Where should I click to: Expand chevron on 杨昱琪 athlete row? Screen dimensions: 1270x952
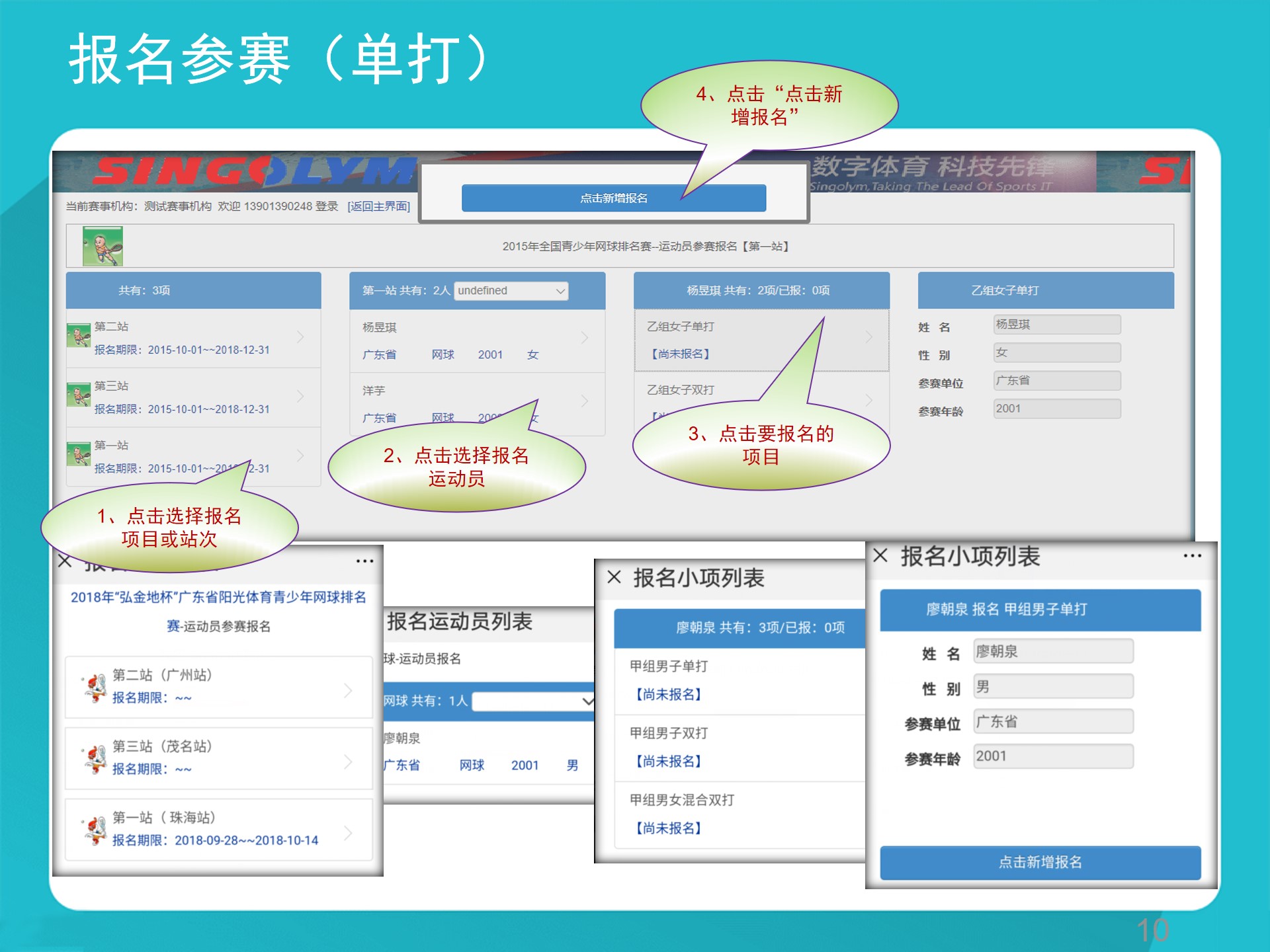(584, 338)
